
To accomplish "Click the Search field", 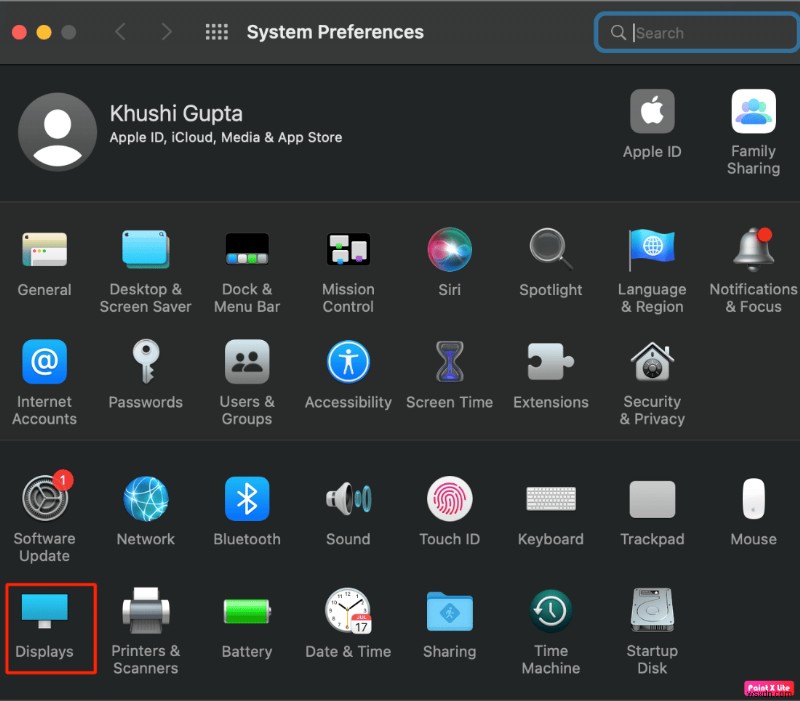I will point(696,33).
